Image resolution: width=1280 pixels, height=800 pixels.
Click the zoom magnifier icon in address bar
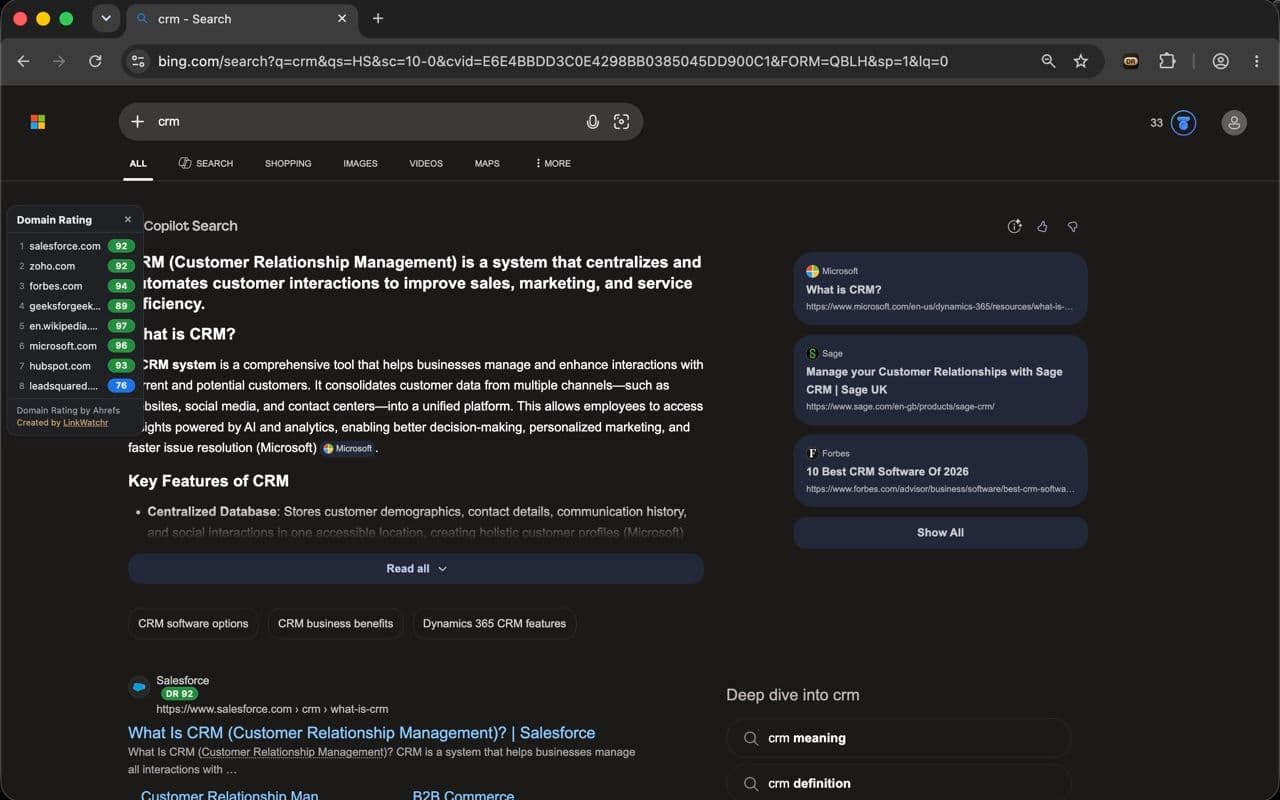click(x=1048, y=61)
